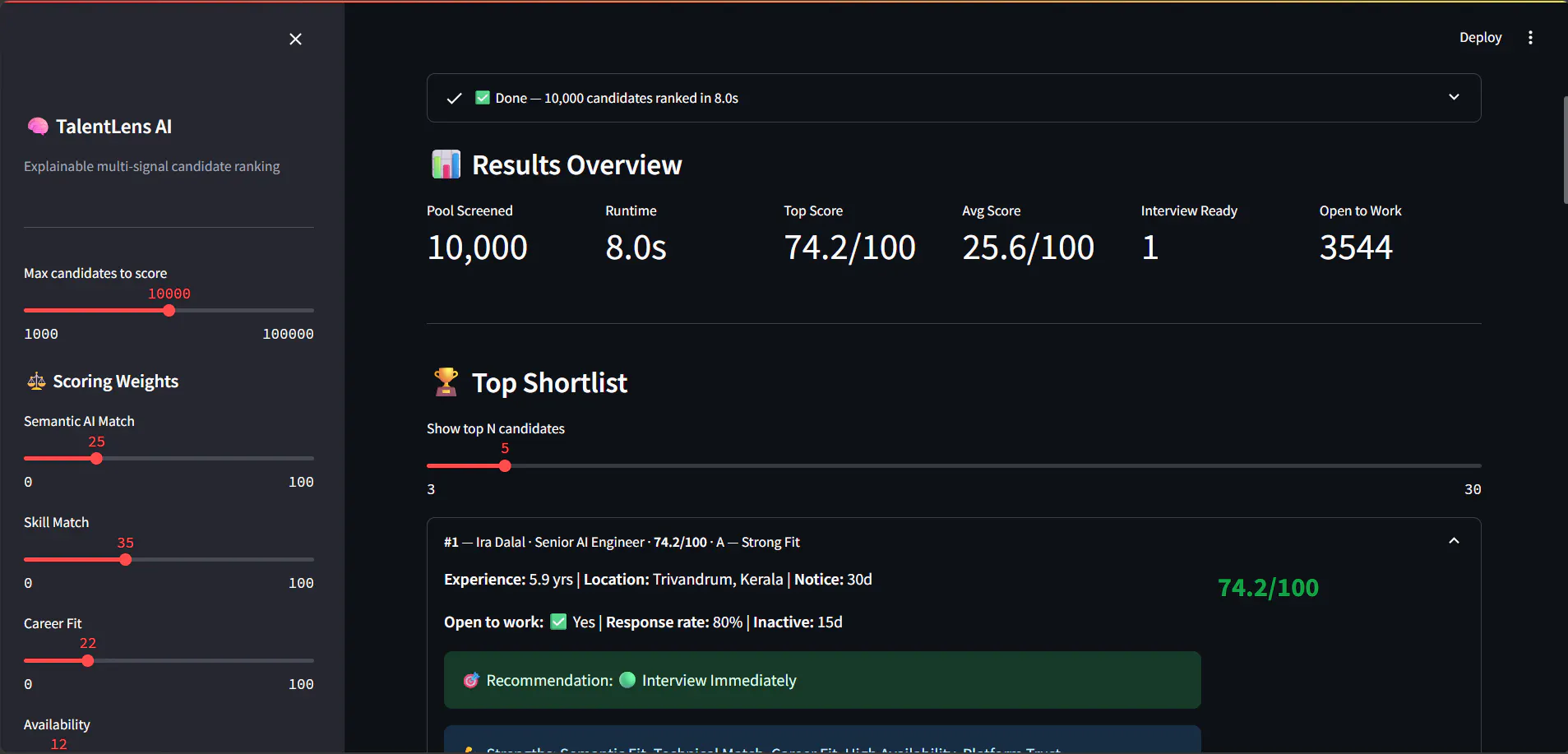The image size is (1568, 754).
Task: Click the Results Overview heading
Action: pyautogui.click(x=576, y=165)
